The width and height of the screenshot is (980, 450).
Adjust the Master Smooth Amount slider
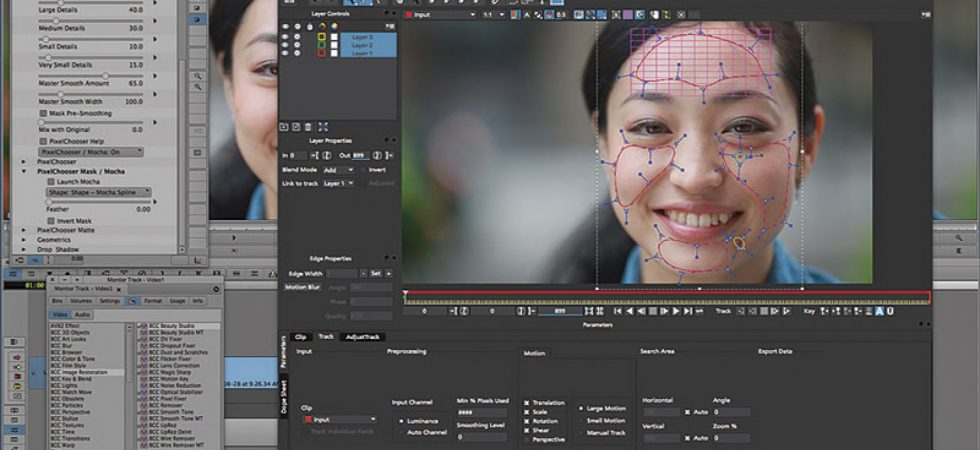pyautogui.click(x=105, y=76)
